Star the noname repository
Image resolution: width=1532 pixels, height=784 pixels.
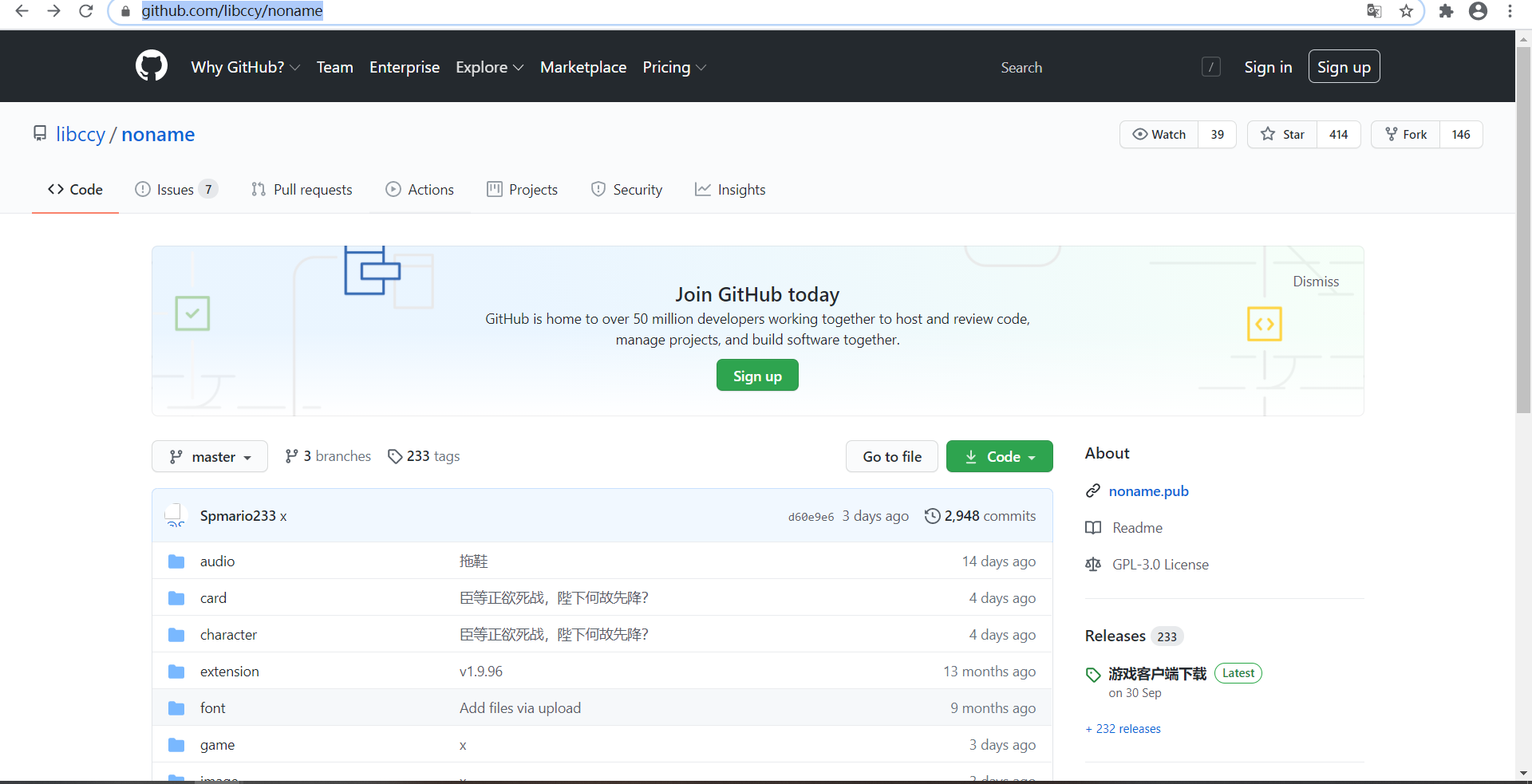(1283, 134)
